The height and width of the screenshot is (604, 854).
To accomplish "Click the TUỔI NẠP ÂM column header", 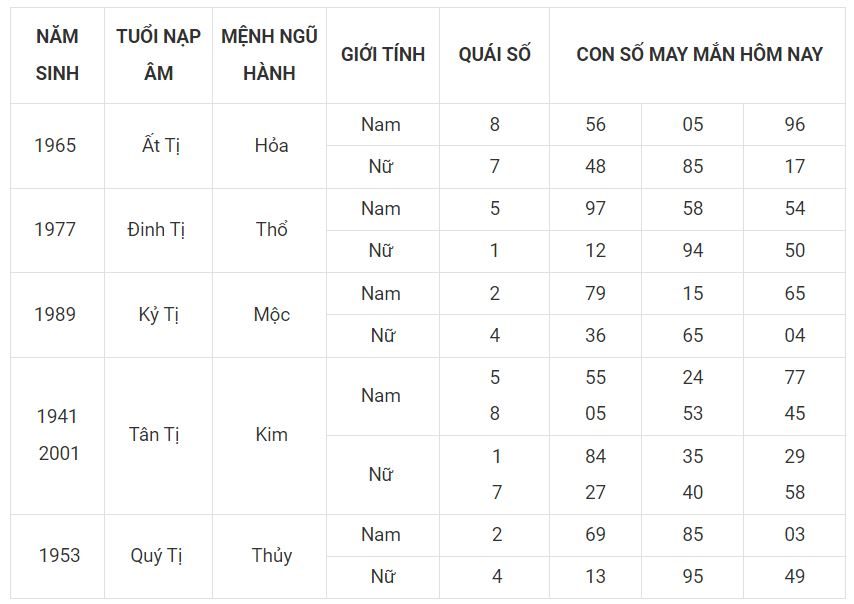I will (x=158, y=55).
